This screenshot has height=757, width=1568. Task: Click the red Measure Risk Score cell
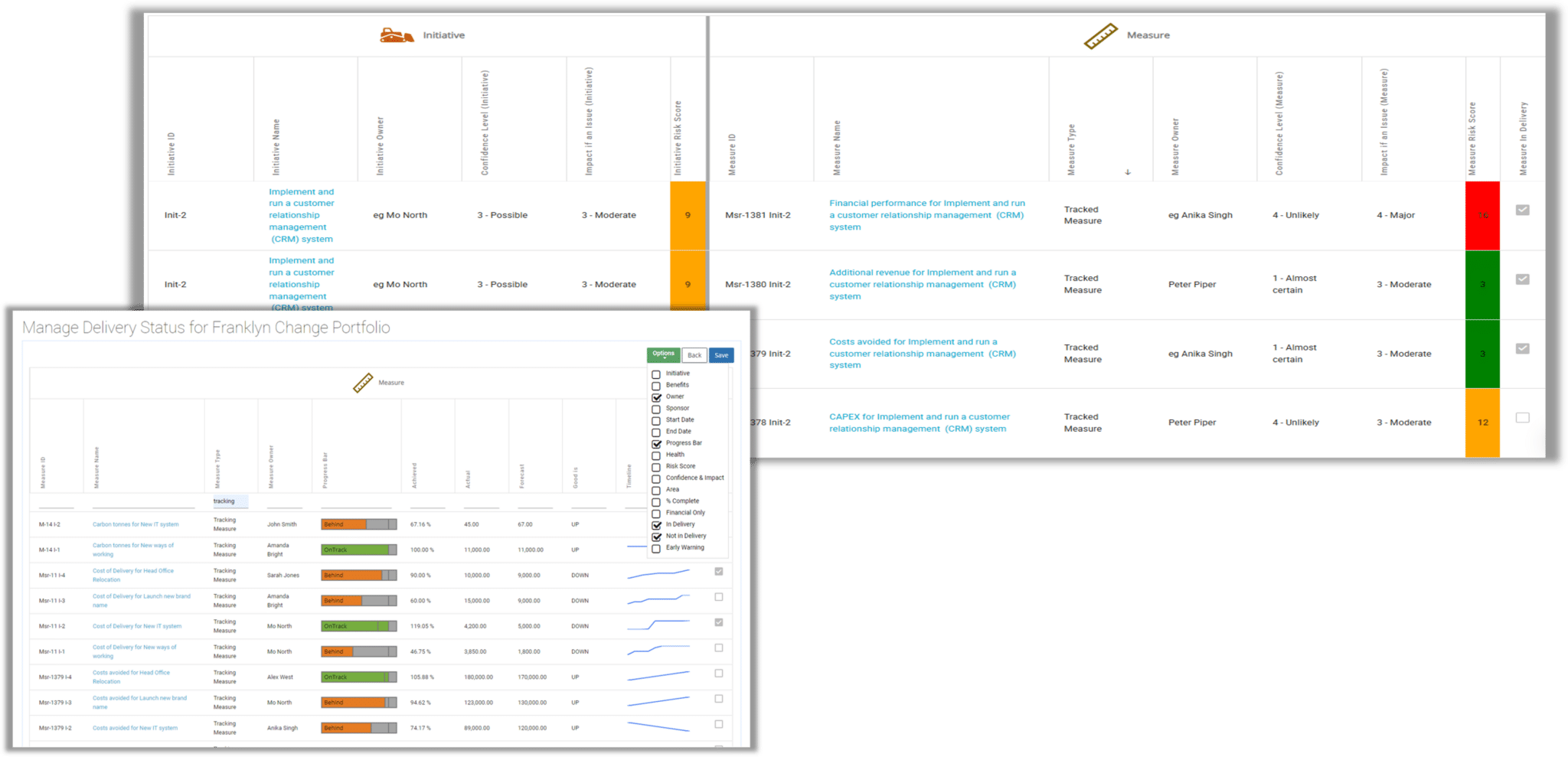point(1482,216)
